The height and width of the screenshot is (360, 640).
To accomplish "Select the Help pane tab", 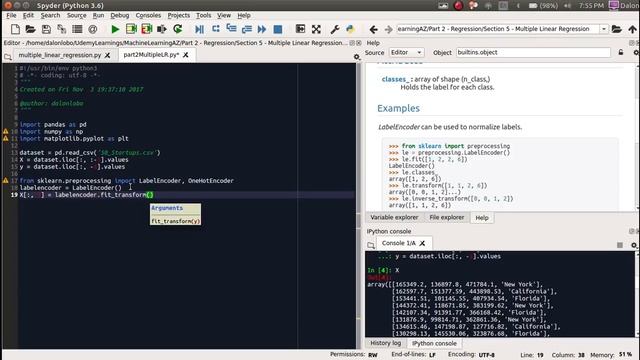I will click(482, 218).
